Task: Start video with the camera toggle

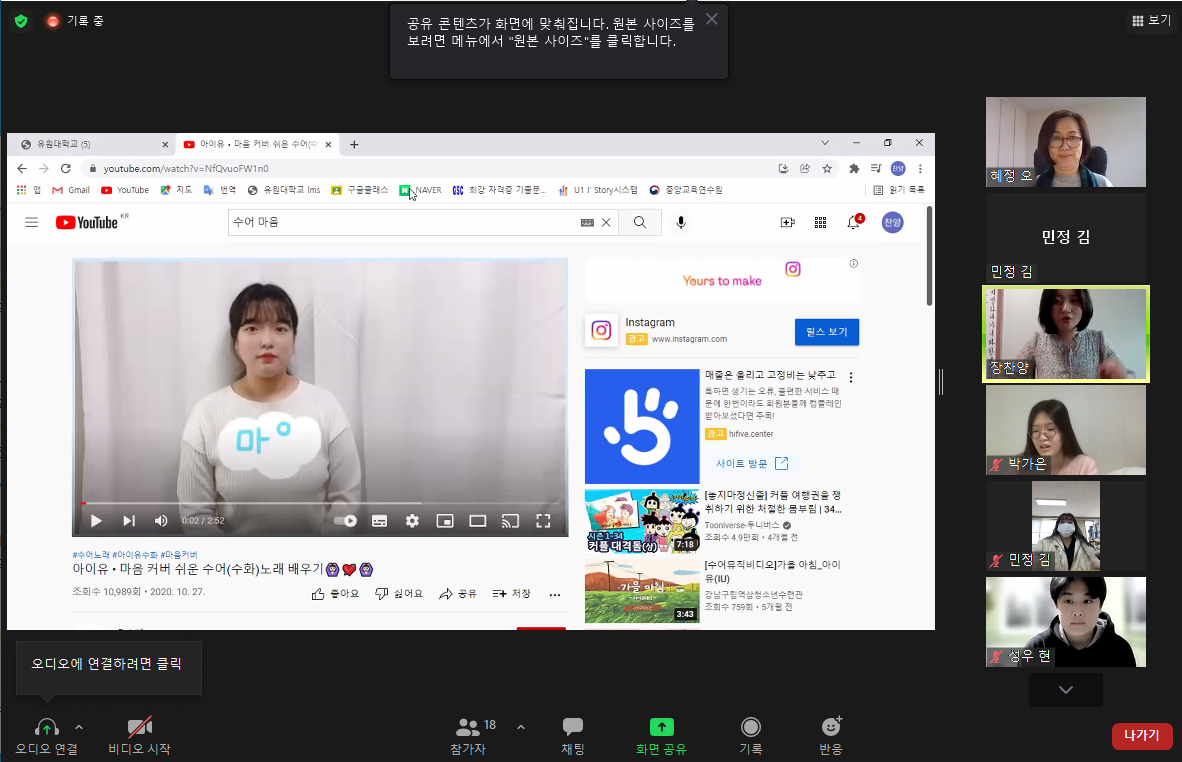Action: tap(139, 728)
